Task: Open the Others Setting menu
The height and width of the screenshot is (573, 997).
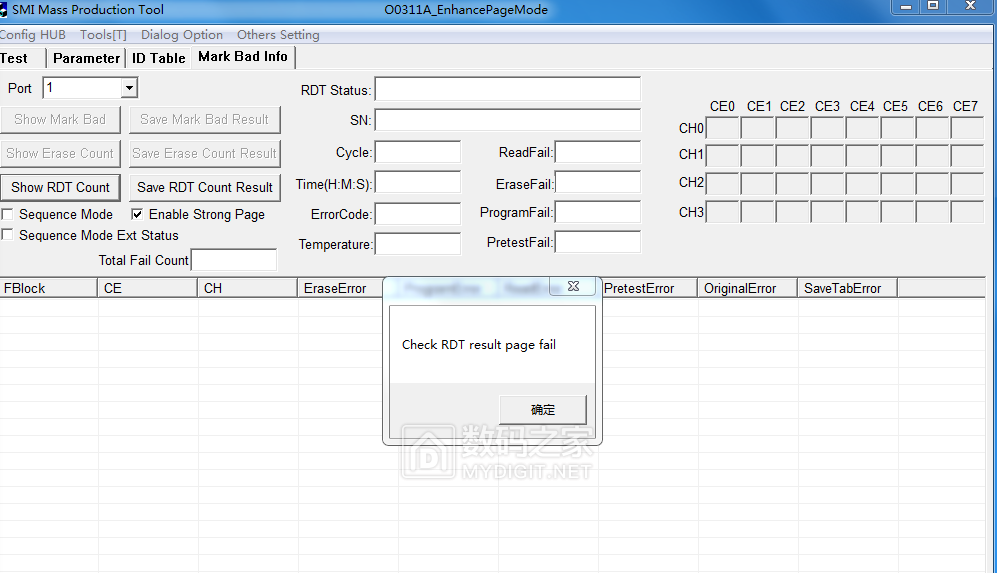Action: click(x=278, y=35)
